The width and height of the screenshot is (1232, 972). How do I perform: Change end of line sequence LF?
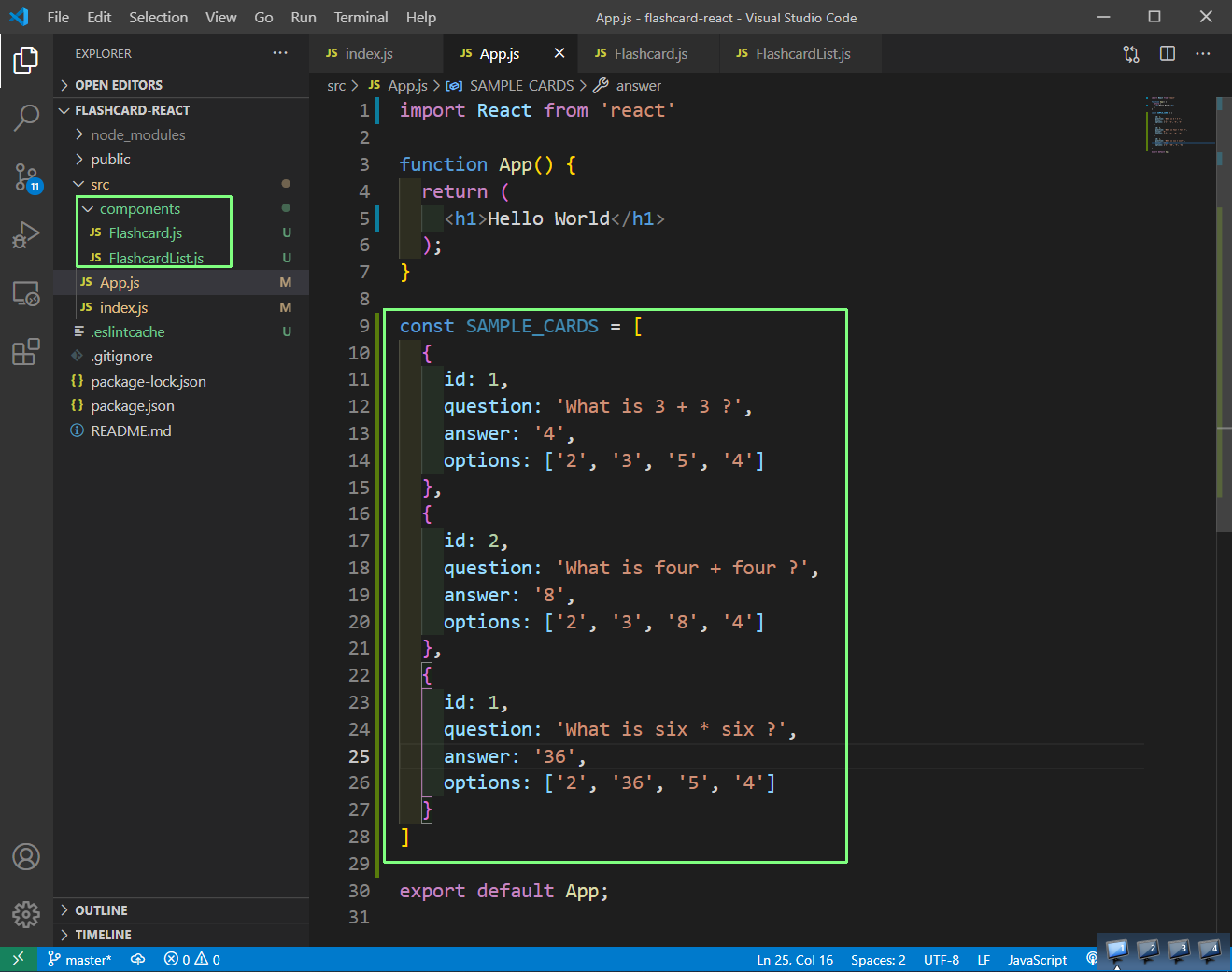pyautogui.click(x=984, y=960)
